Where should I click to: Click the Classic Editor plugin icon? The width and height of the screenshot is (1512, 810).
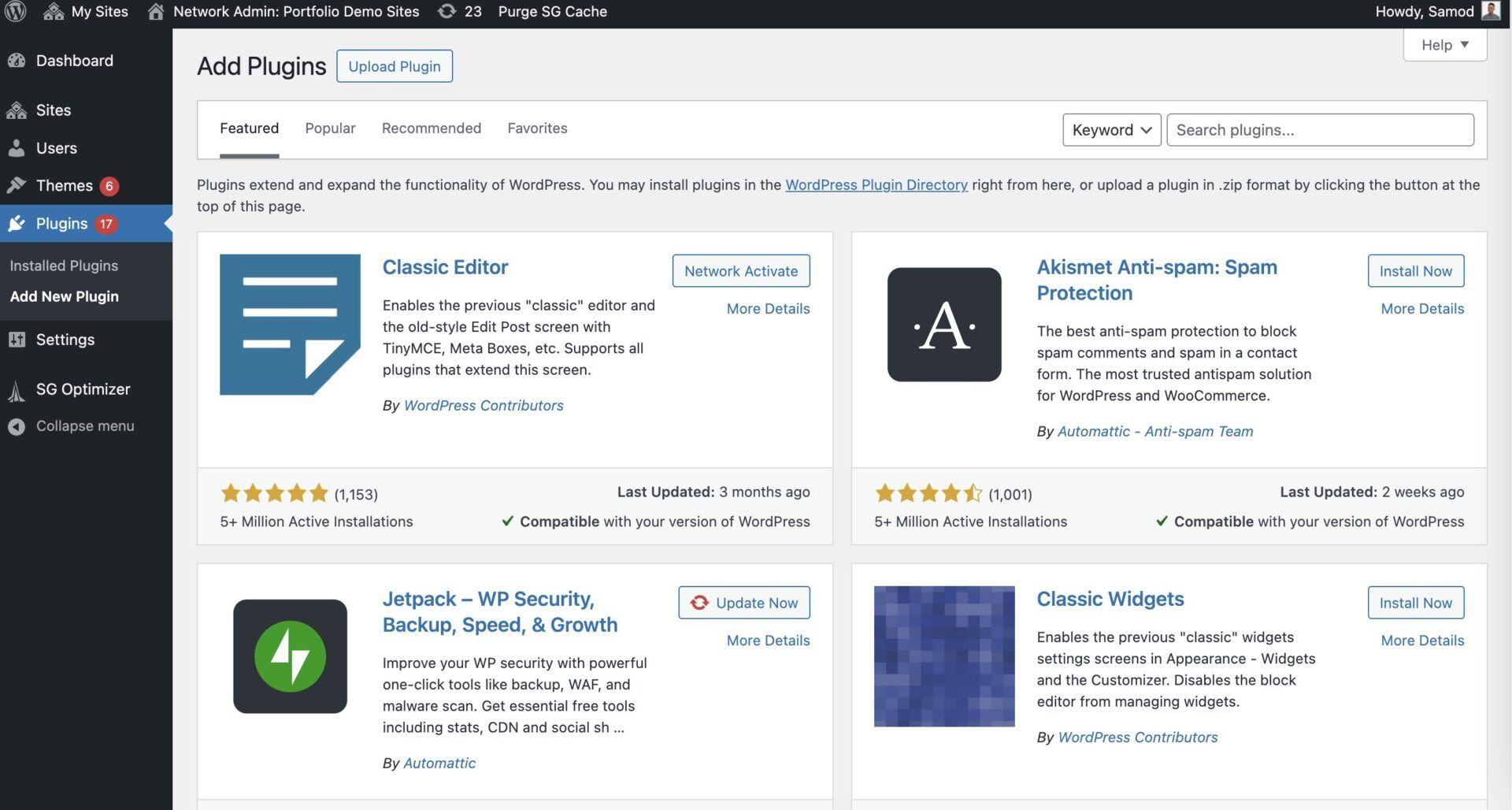tap(290, 324)
